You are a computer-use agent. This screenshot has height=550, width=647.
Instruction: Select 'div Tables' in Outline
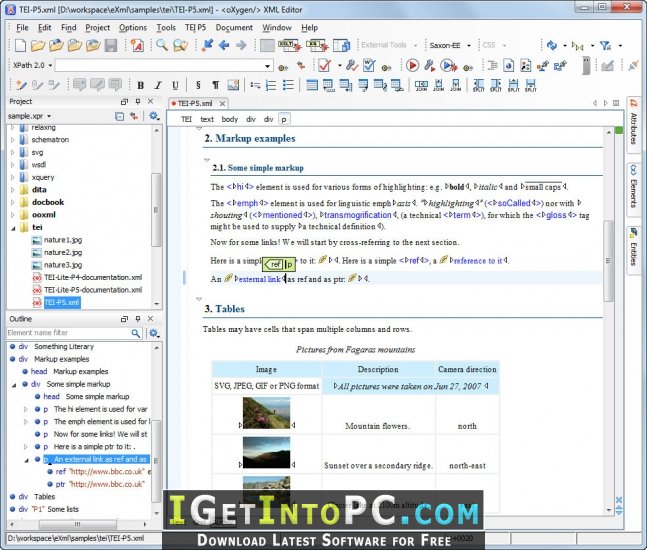(x=37, y=497)
